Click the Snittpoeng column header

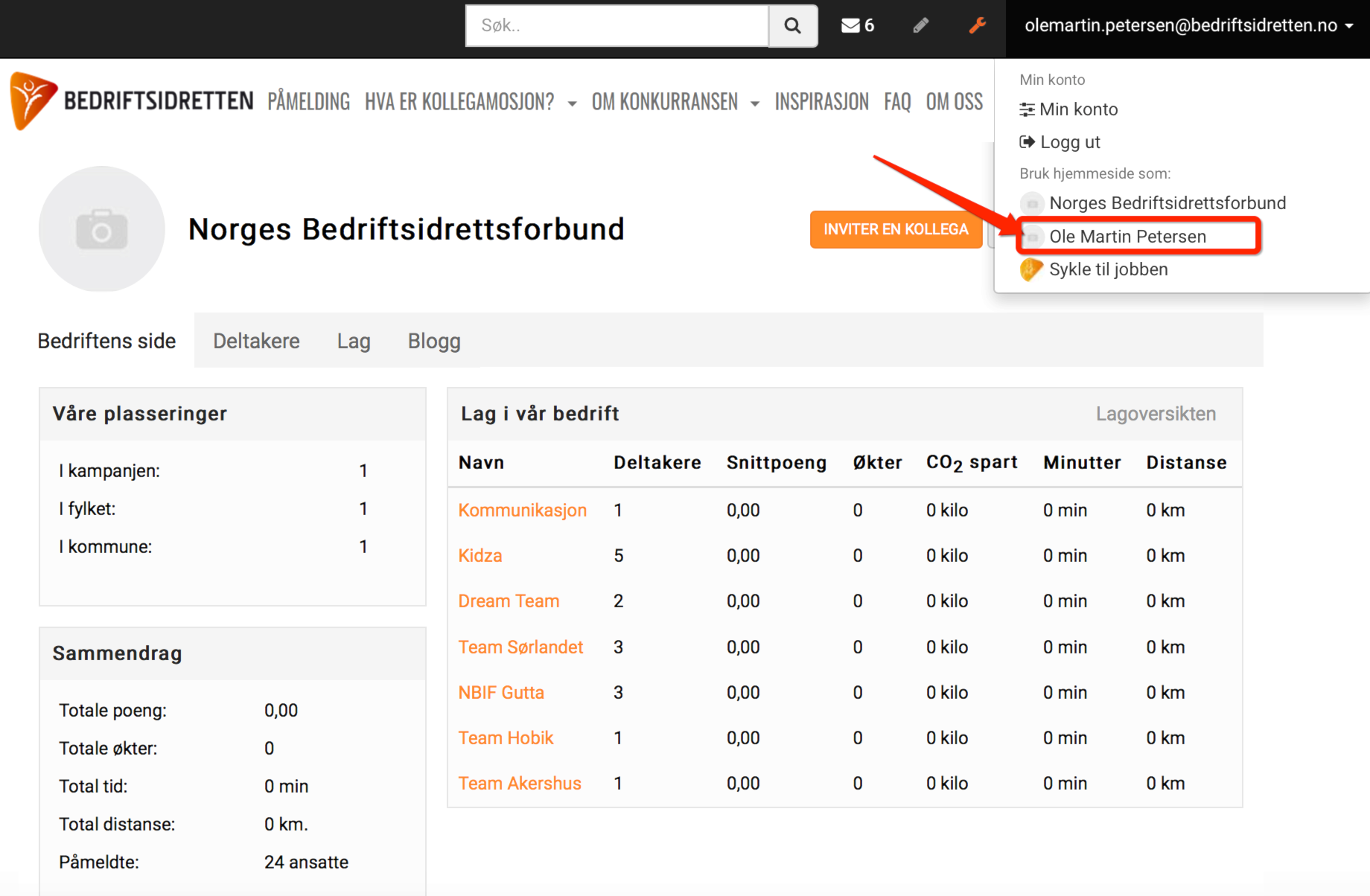point(776,463)
